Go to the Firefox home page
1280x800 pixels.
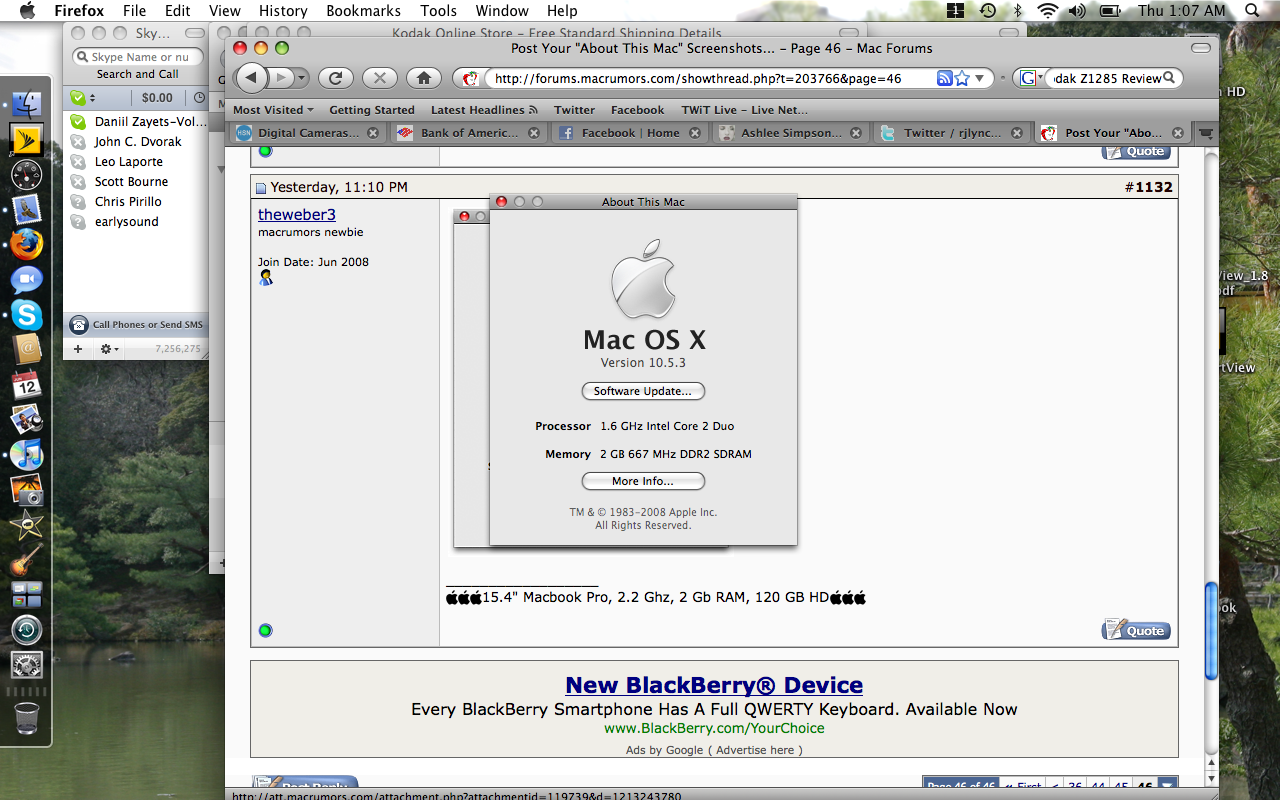coord(423,78)
